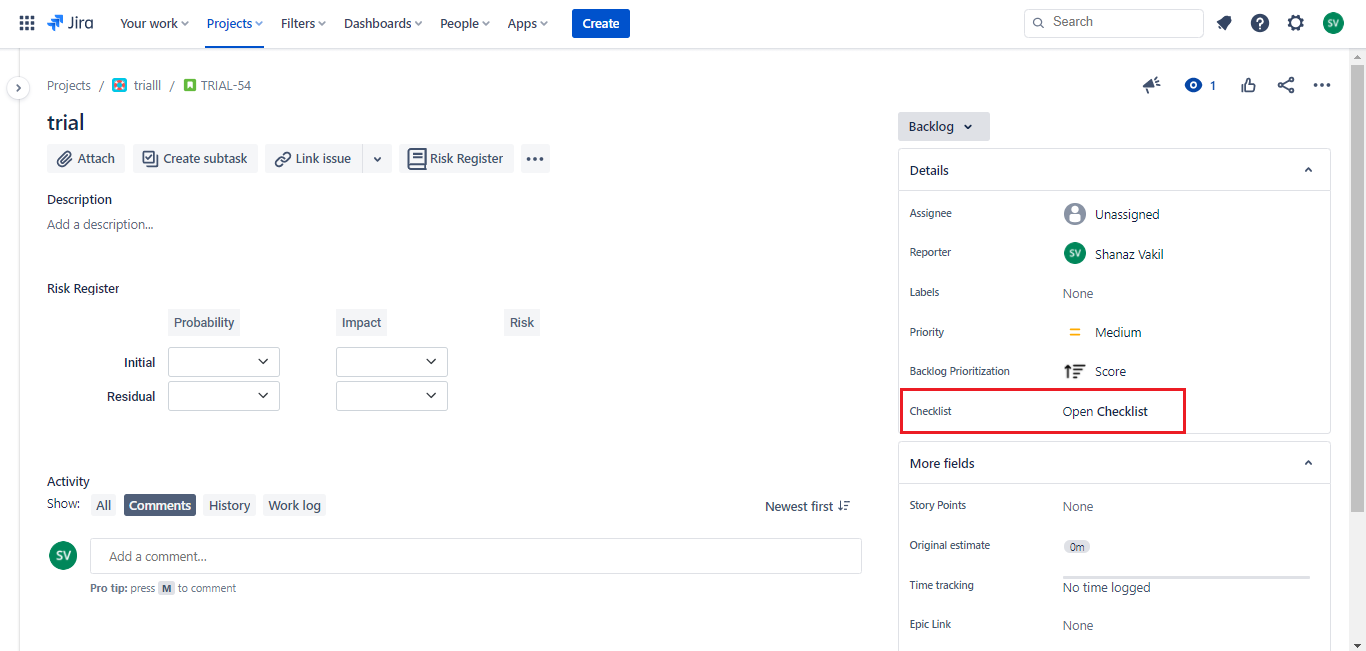Screen dimensions: 1366x651
Task: Click the Add a comment field
Action: tap(475, 556)
